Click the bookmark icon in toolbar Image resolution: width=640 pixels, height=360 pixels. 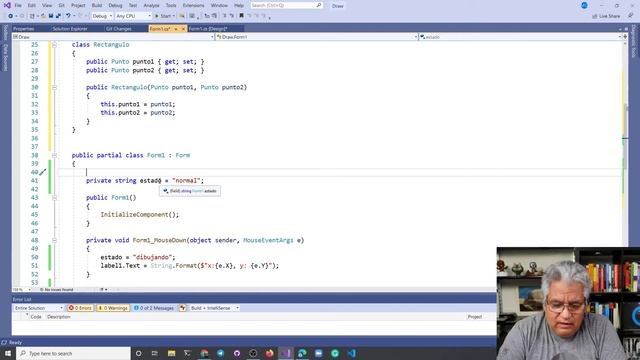[241, 16]
